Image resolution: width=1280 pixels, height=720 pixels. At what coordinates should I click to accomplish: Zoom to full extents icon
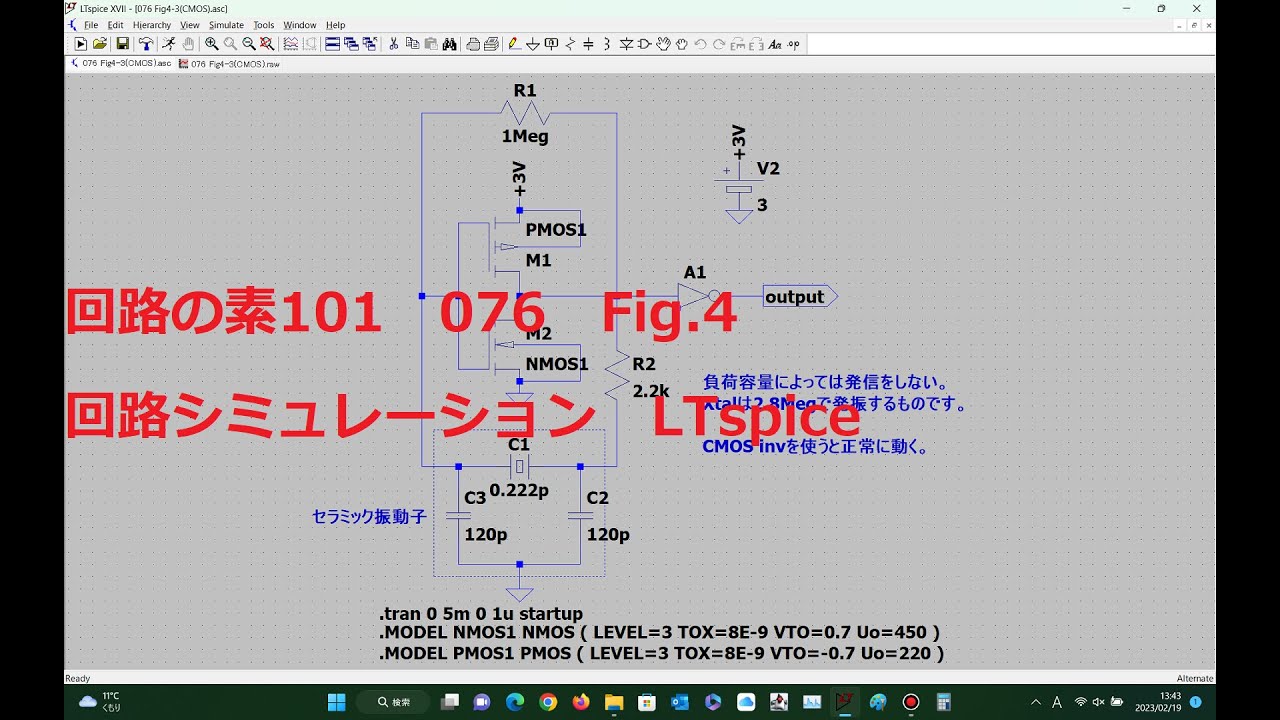pos(267,44)
